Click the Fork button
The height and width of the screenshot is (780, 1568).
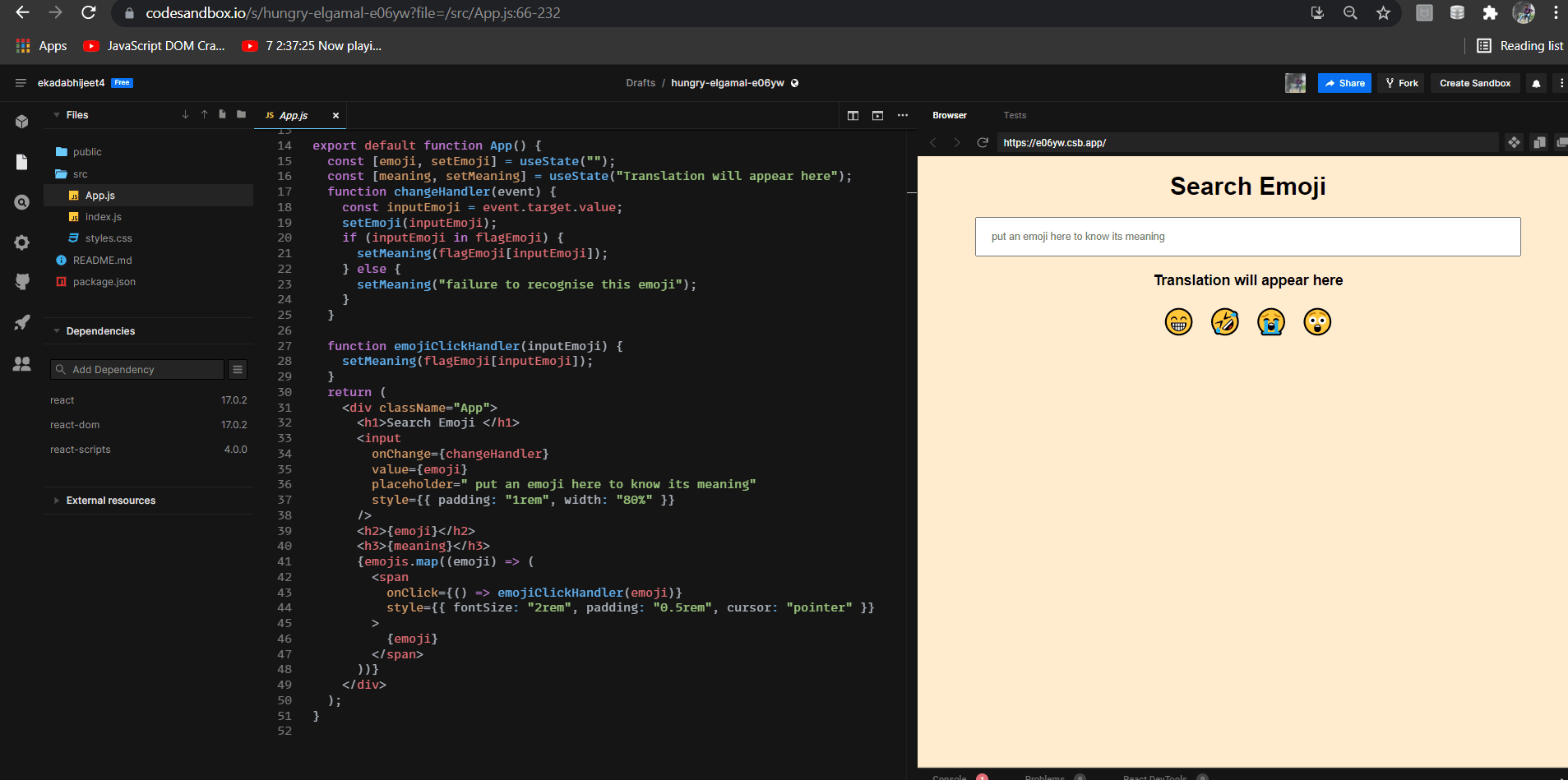click(x=1401, y=83)
